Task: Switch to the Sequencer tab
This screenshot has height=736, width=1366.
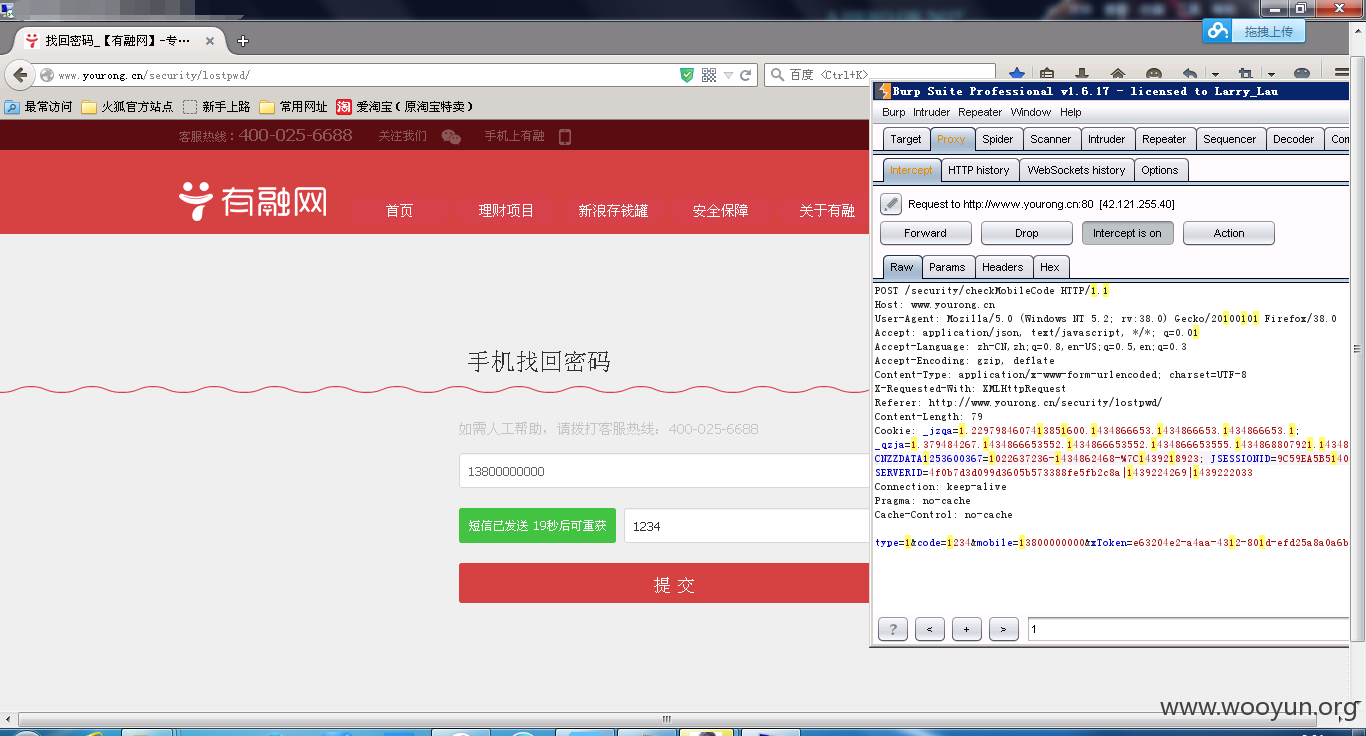Action: pos(1230,139)
